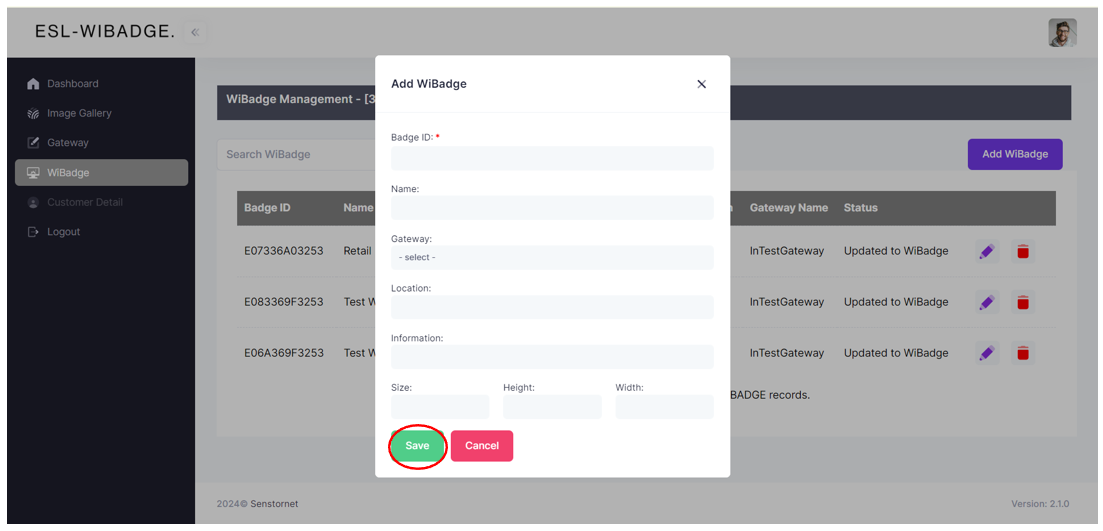Click the purple Add WiBadge button
This screenshot has width=1103, height=531.
click(x=1014, y=154)
